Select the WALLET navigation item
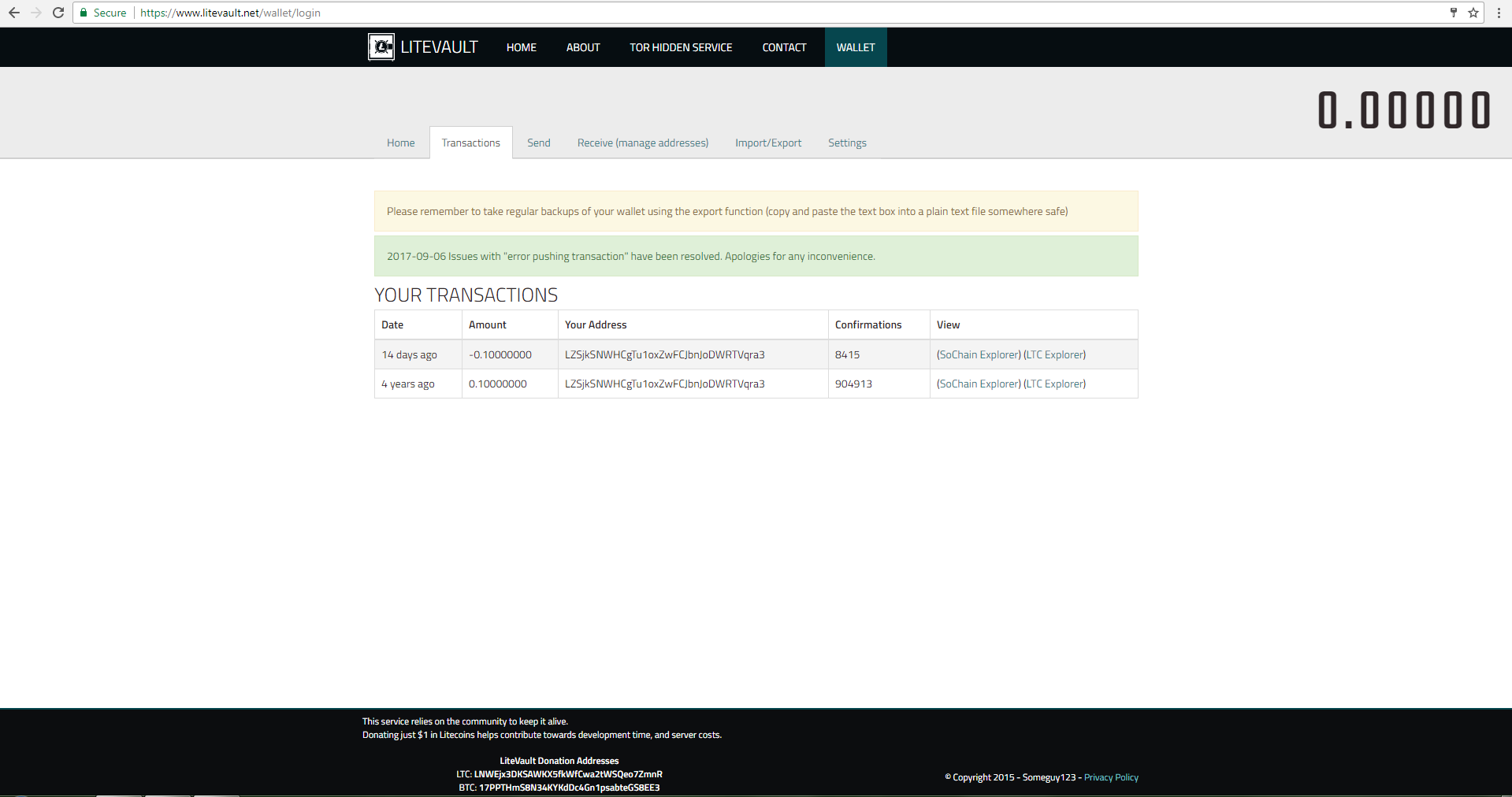Screen dimensions: 1512x797 click(856, 47)
